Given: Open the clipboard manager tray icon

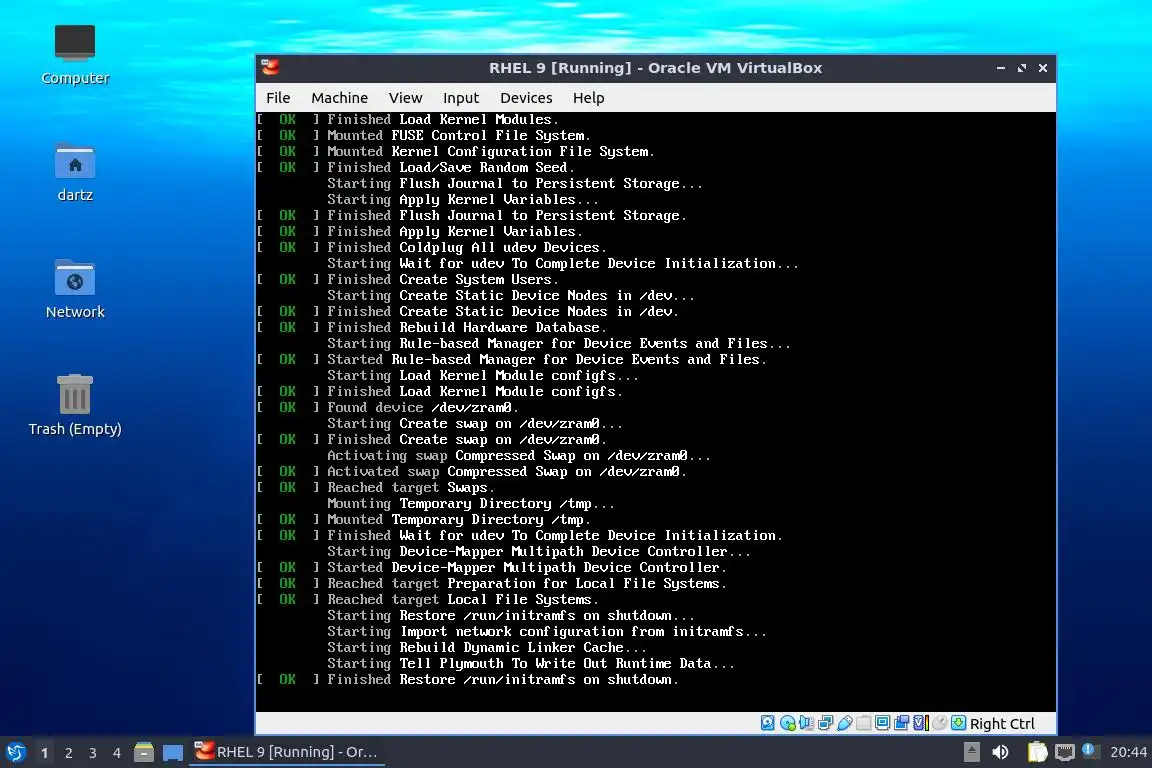Looking at the screenshot, I should (1037, 752).
